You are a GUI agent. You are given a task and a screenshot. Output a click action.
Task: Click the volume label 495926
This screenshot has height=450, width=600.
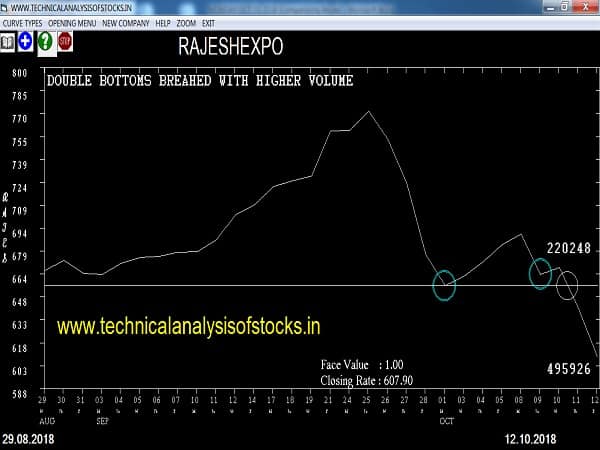pyautogui.click(x=568, y=369)
